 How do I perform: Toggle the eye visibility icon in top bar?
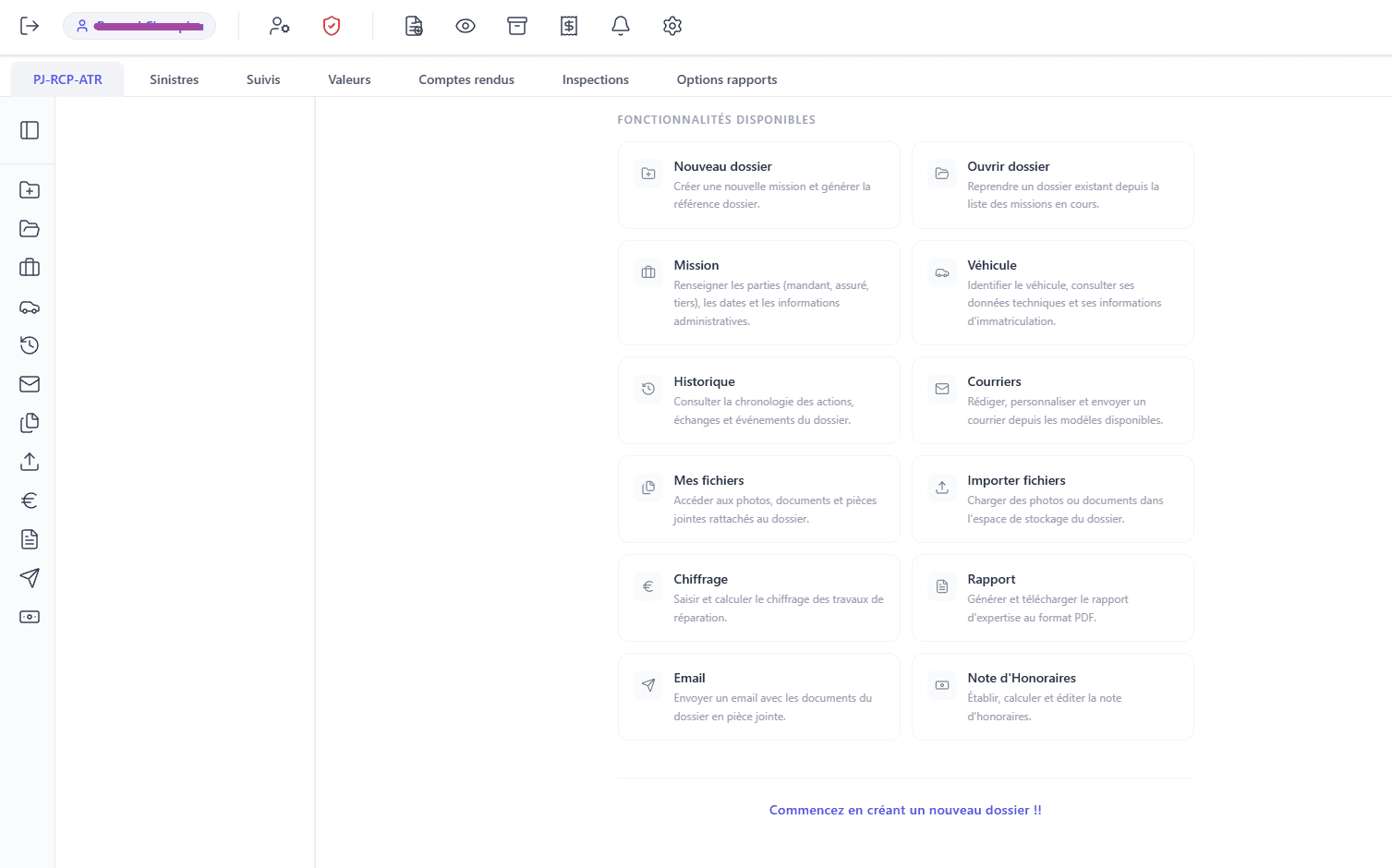coord(466,26)
